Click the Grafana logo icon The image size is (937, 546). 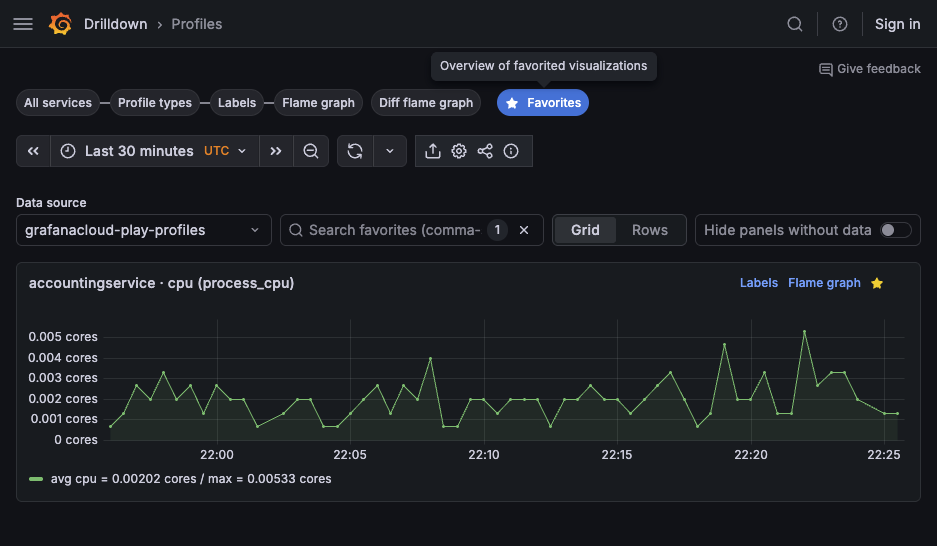coord(61,24)
